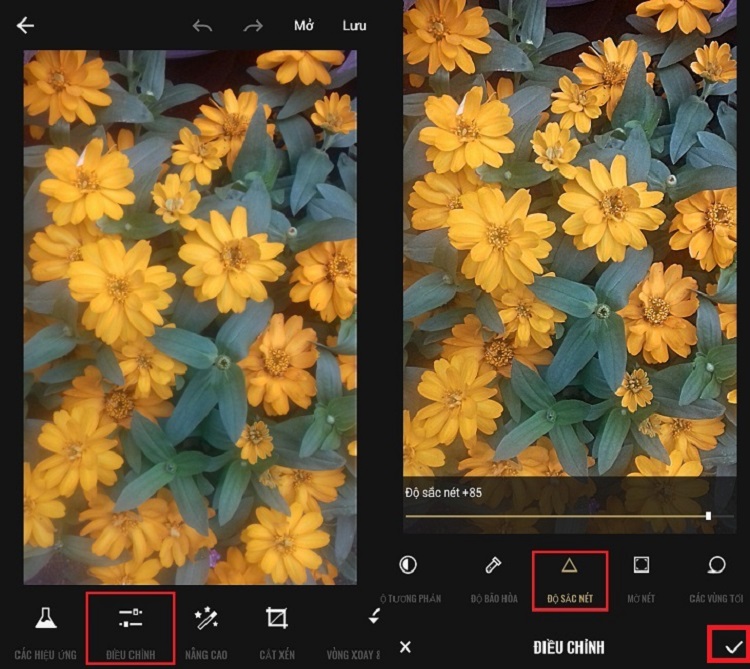Undo the last edit

pos(203,26)
